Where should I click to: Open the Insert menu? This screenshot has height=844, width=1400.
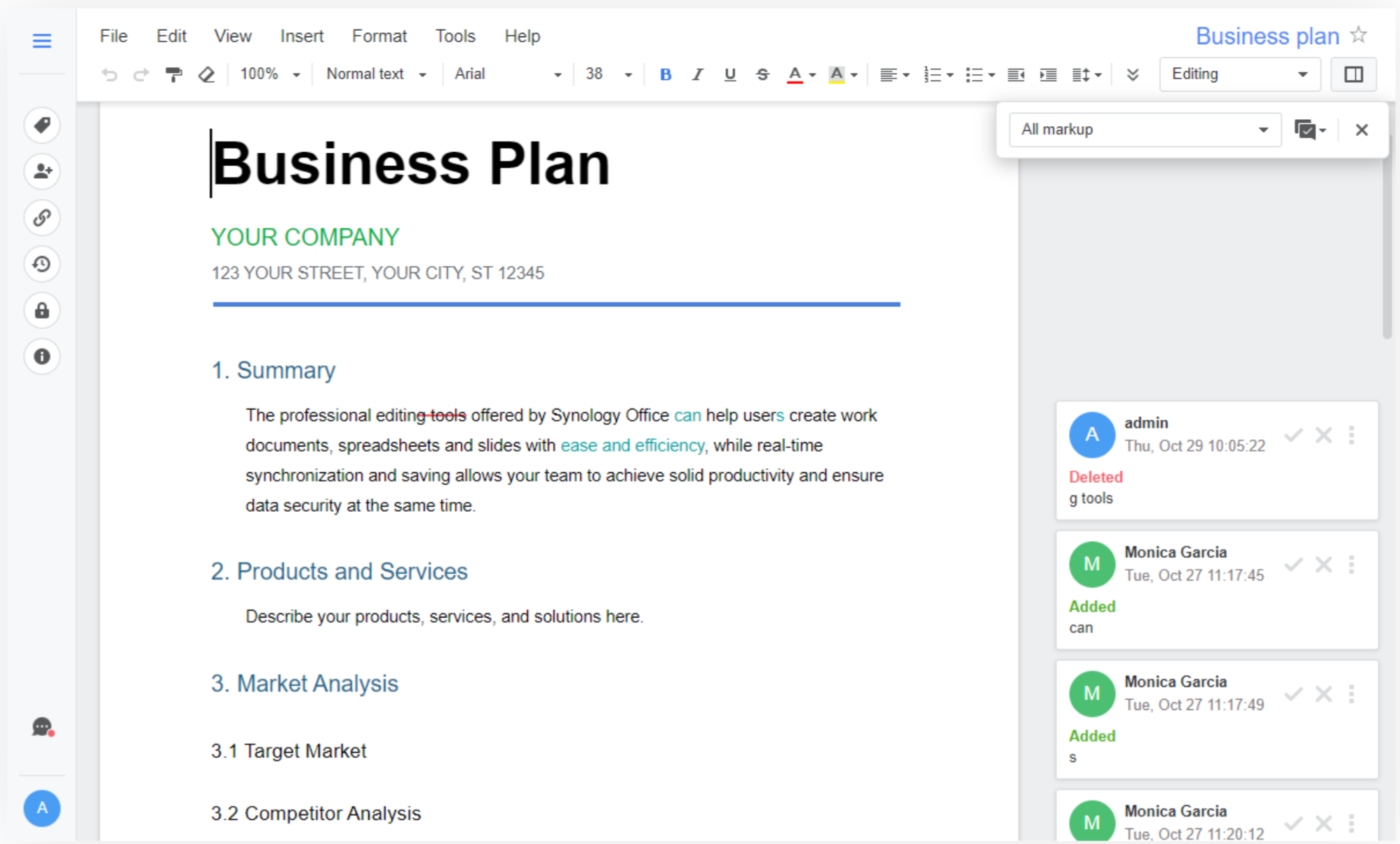[x=302, y=36]
